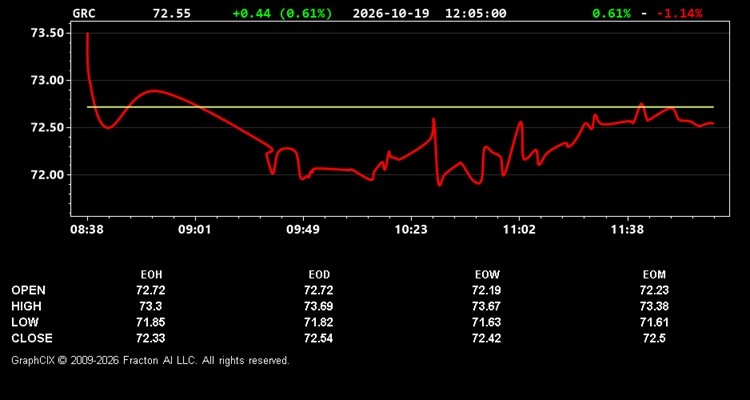The image size is (750, 400).
Task: Click EOD close value 72.54
Action: pyautogui.click(x=319, y=338)
